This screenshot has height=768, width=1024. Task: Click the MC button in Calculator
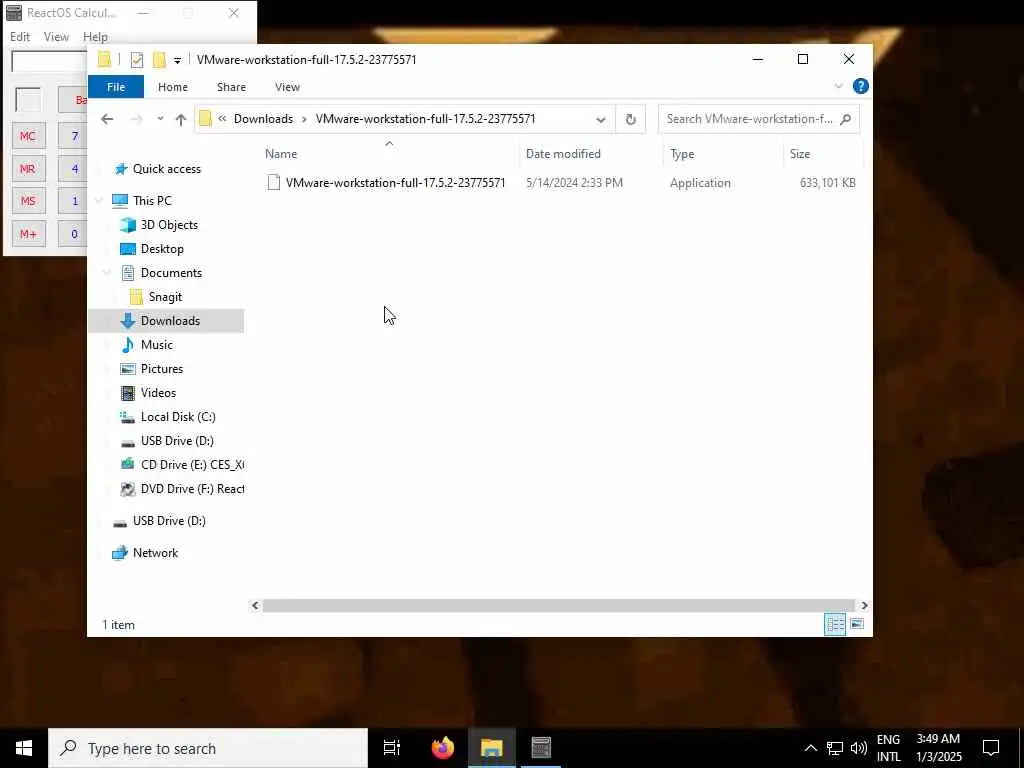(28, 136)
